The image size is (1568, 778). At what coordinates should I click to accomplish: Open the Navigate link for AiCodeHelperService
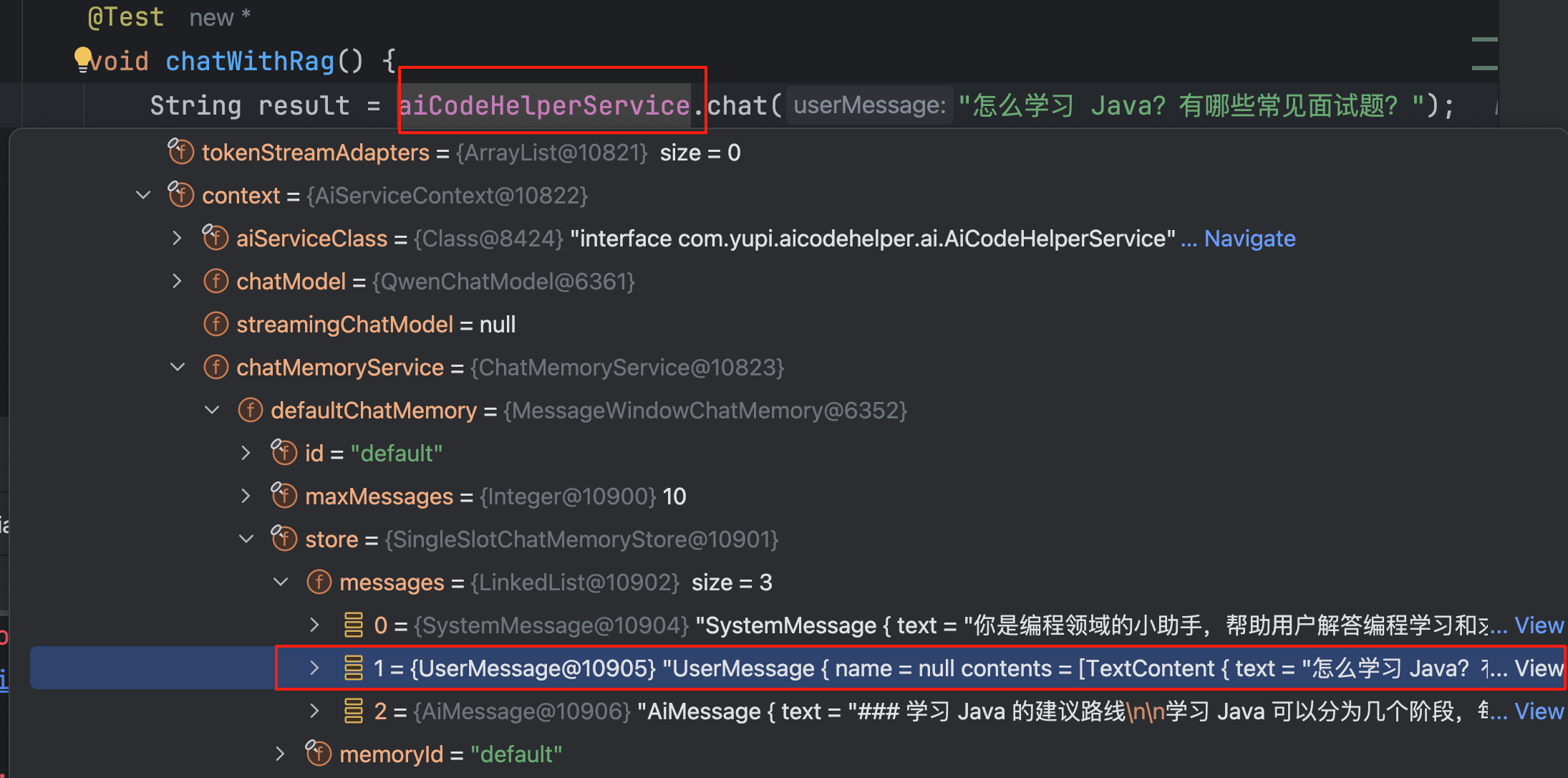[1249, 238]
